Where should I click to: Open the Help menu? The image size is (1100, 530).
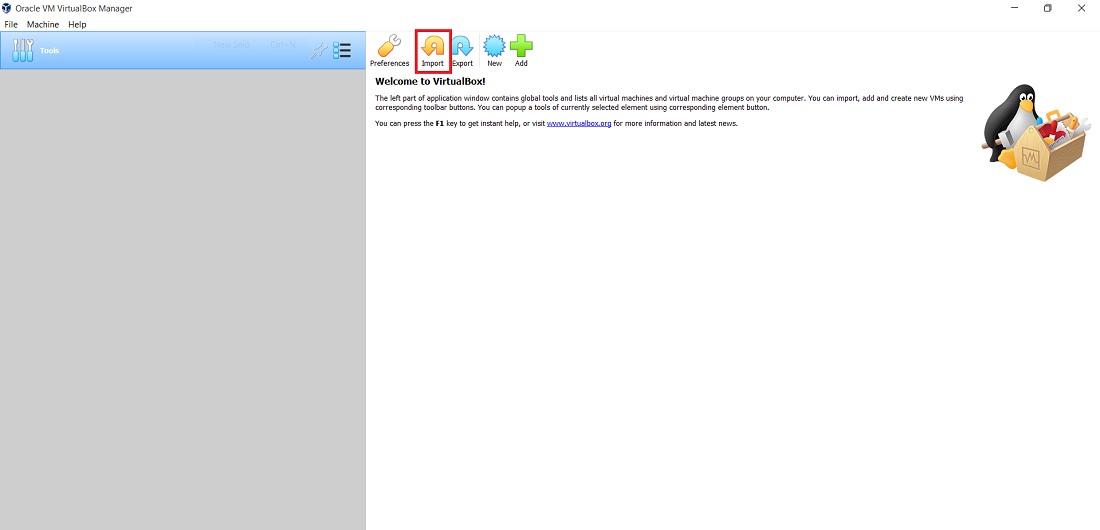(77, 24)
